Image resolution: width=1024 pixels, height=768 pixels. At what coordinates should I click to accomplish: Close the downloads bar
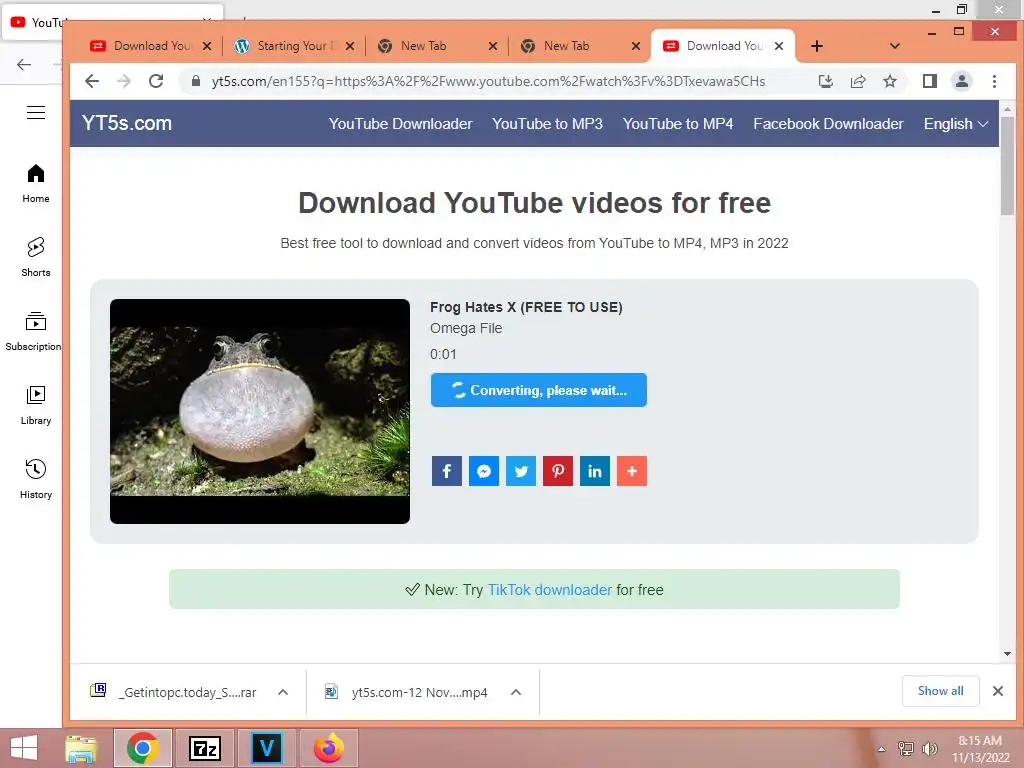coord(998,691)
